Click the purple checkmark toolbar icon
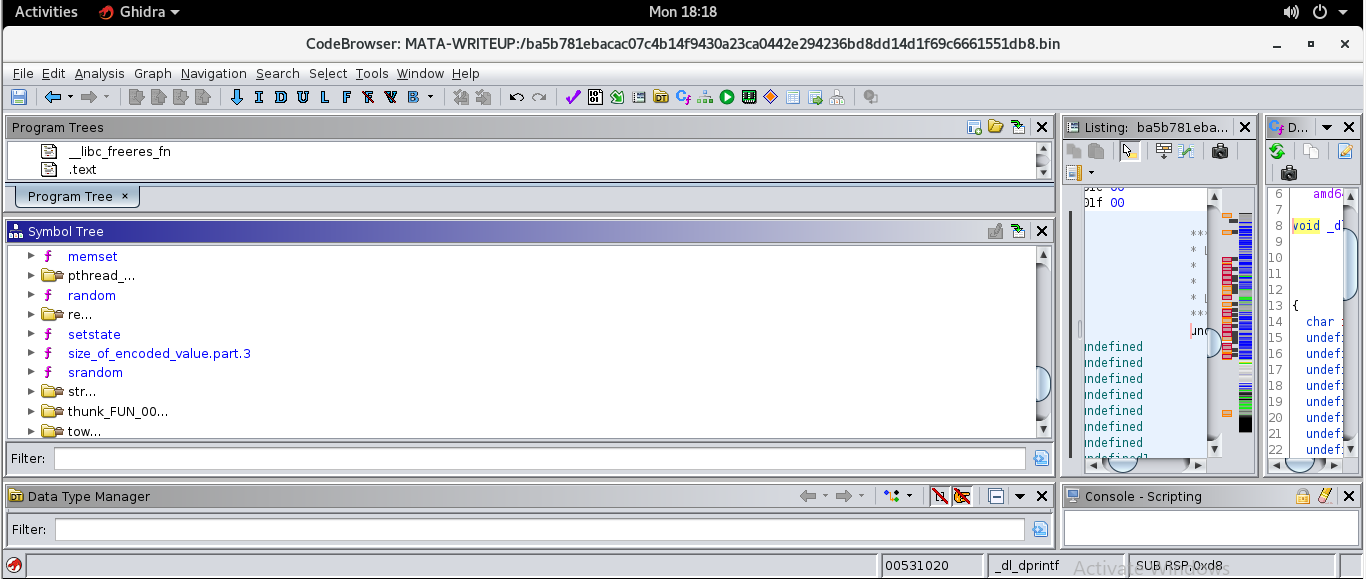The height and width of the screenshot is (579, 1366). 573,97
